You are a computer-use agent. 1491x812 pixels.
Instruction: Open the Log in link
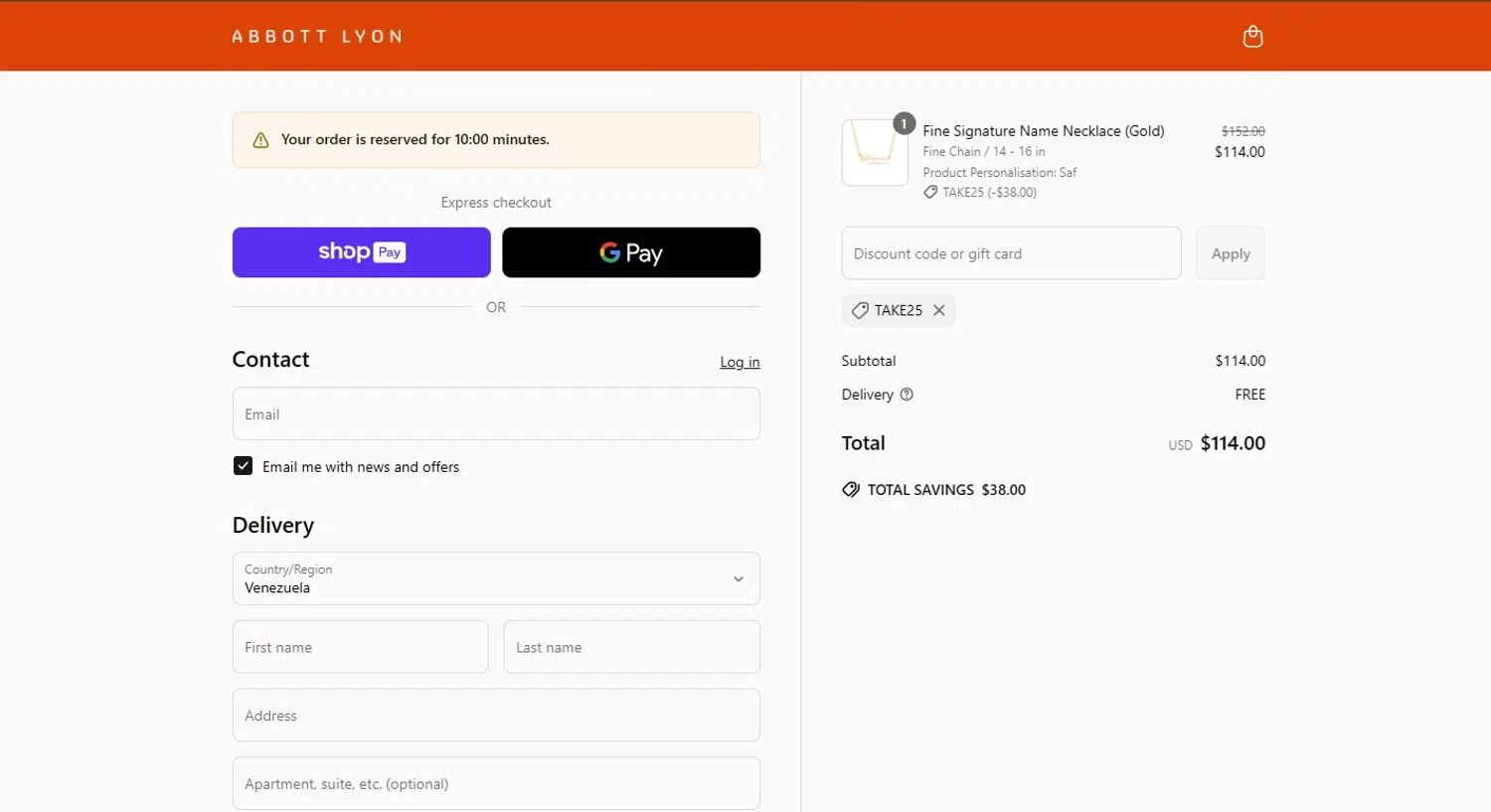[x=740, y=362]
